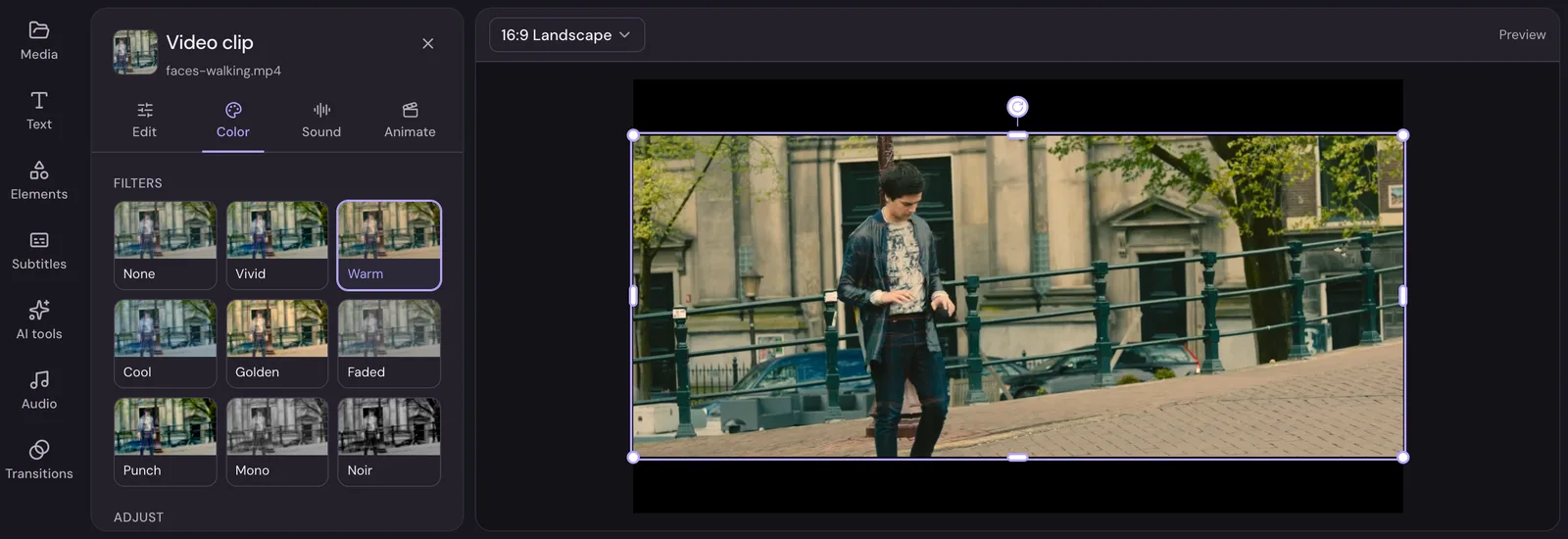Click the right edge center handle

click(1403, 296)
